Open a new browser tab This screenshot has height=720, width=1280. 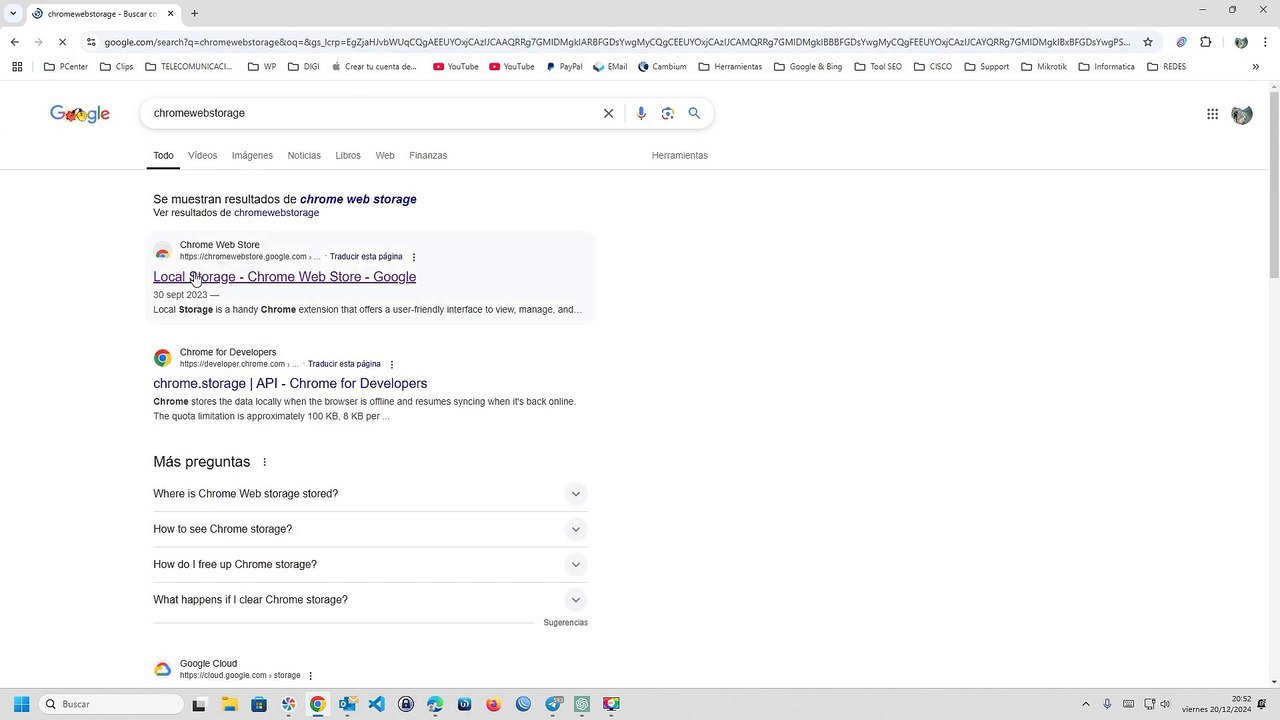pyautogui.click(x=194, y=13)
